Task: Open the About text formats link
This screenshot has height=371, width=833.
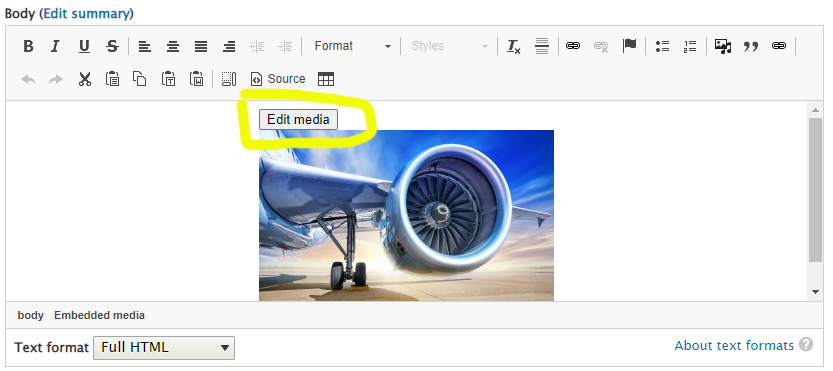Action: tap(734, 345)
